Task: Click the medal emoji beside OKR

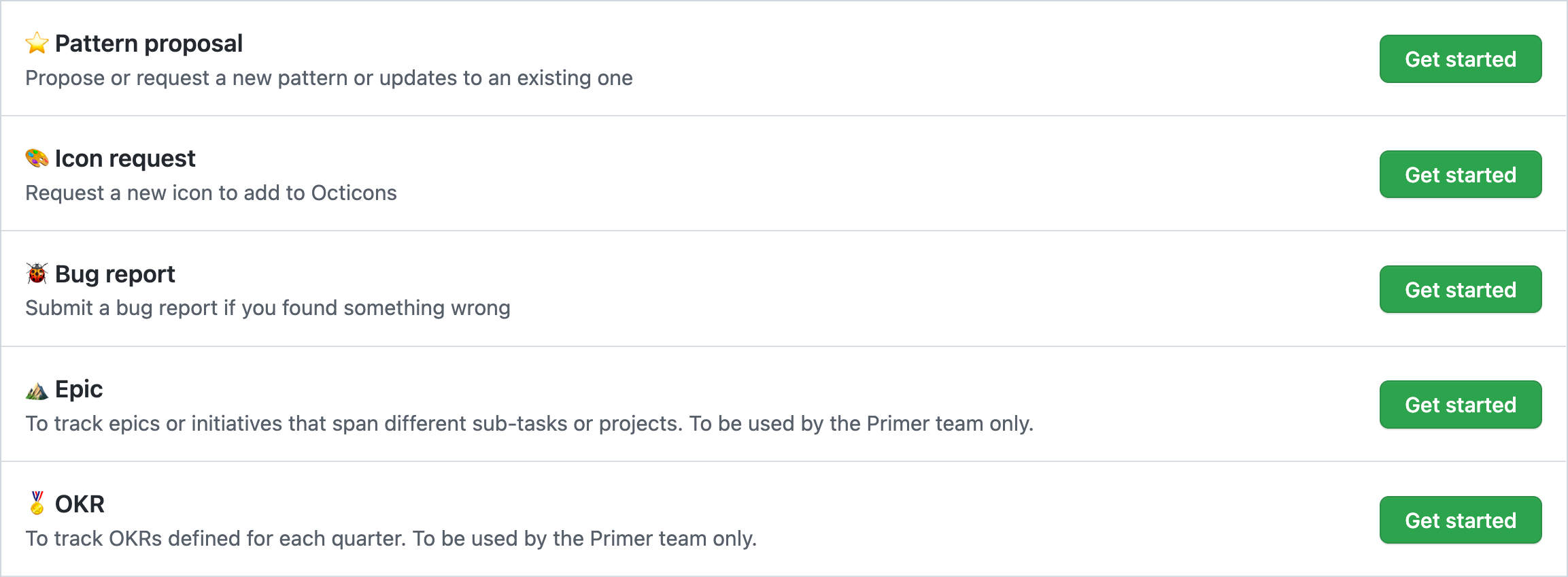Action: [x=37, y=504]
